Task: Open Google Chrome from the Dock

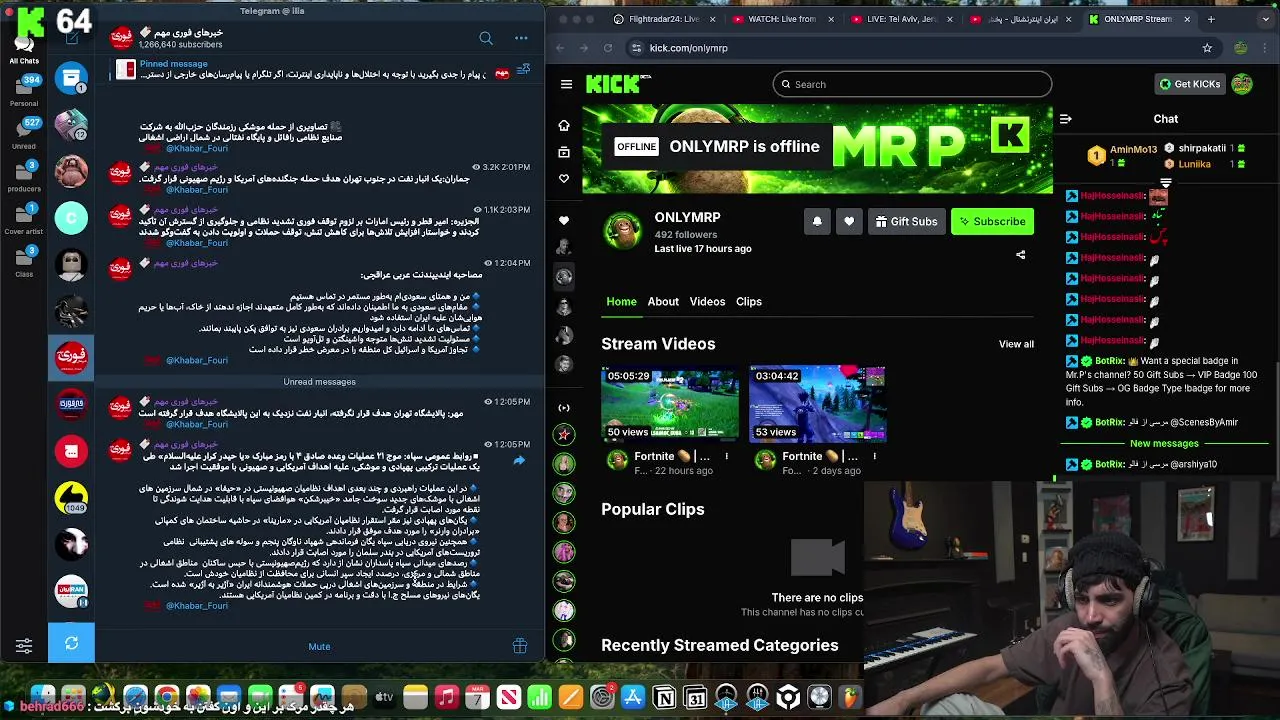Action: (x=167, y=697)
